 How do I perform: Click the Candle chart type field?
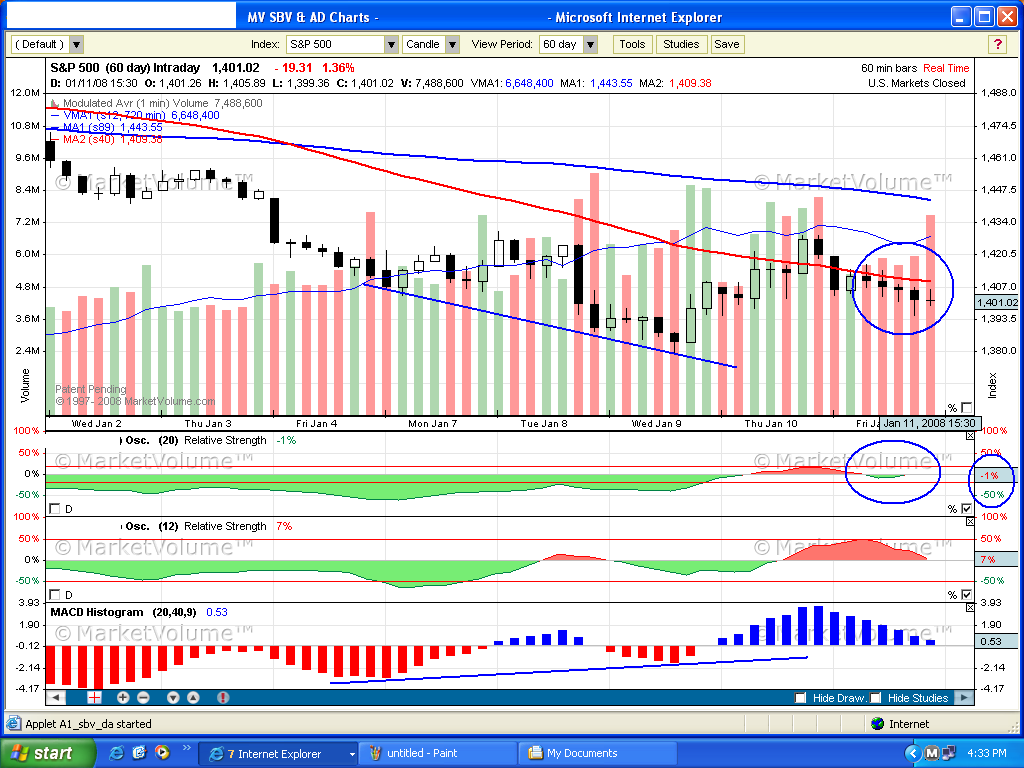click(424, 44)
